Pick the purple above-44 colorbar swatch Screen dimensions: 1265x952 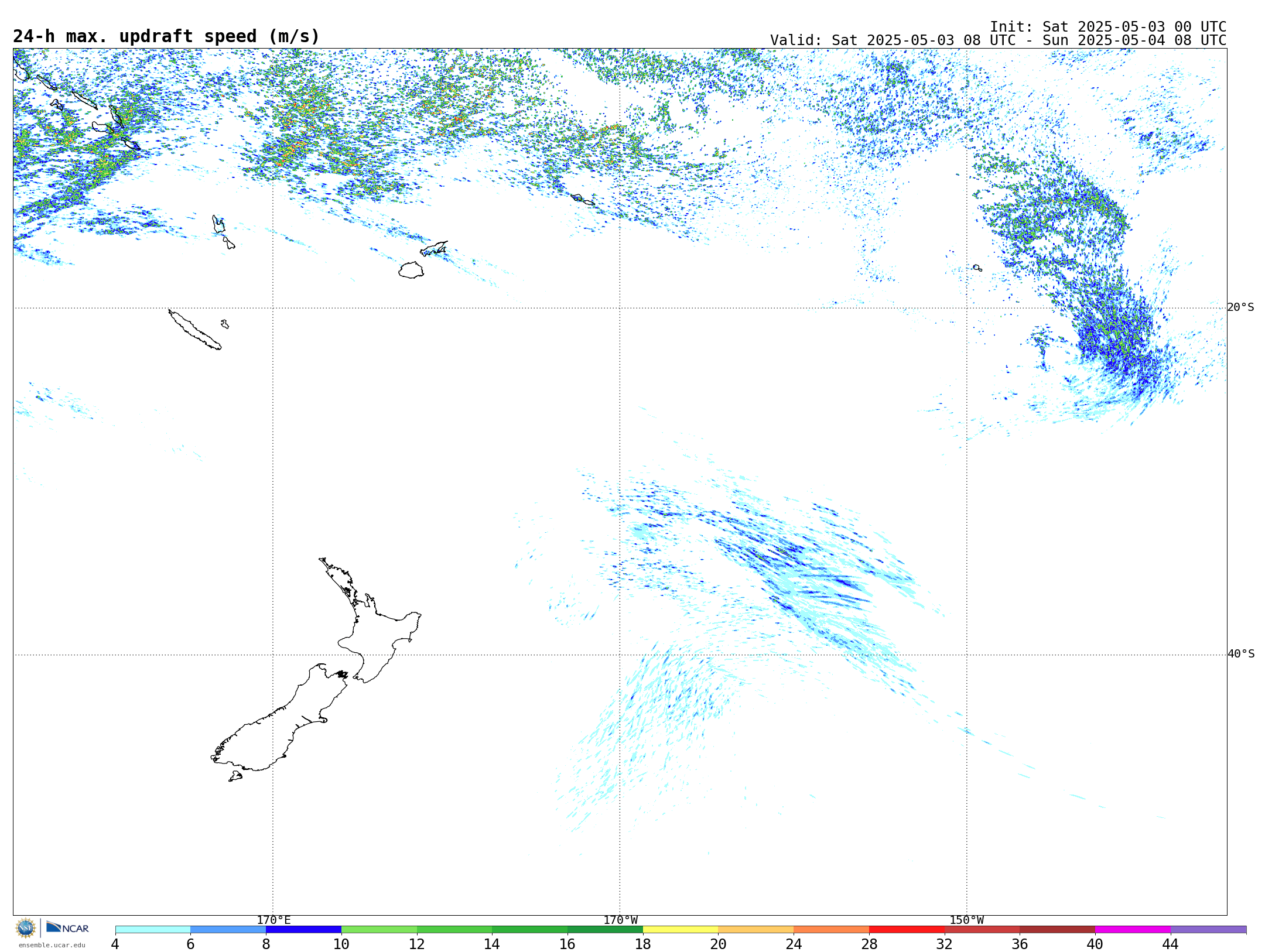pos(1208,930)
